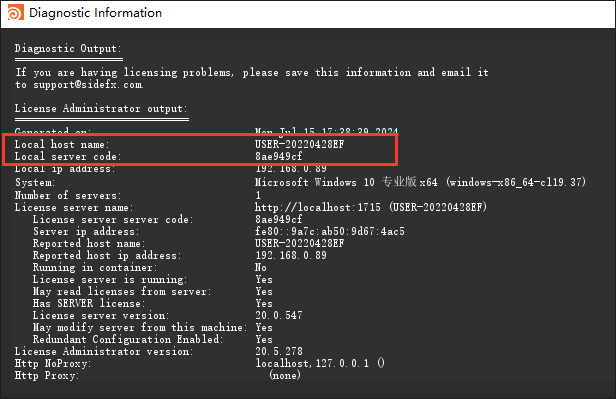Click the Houdini logo icon in title bar

[15, 12]
